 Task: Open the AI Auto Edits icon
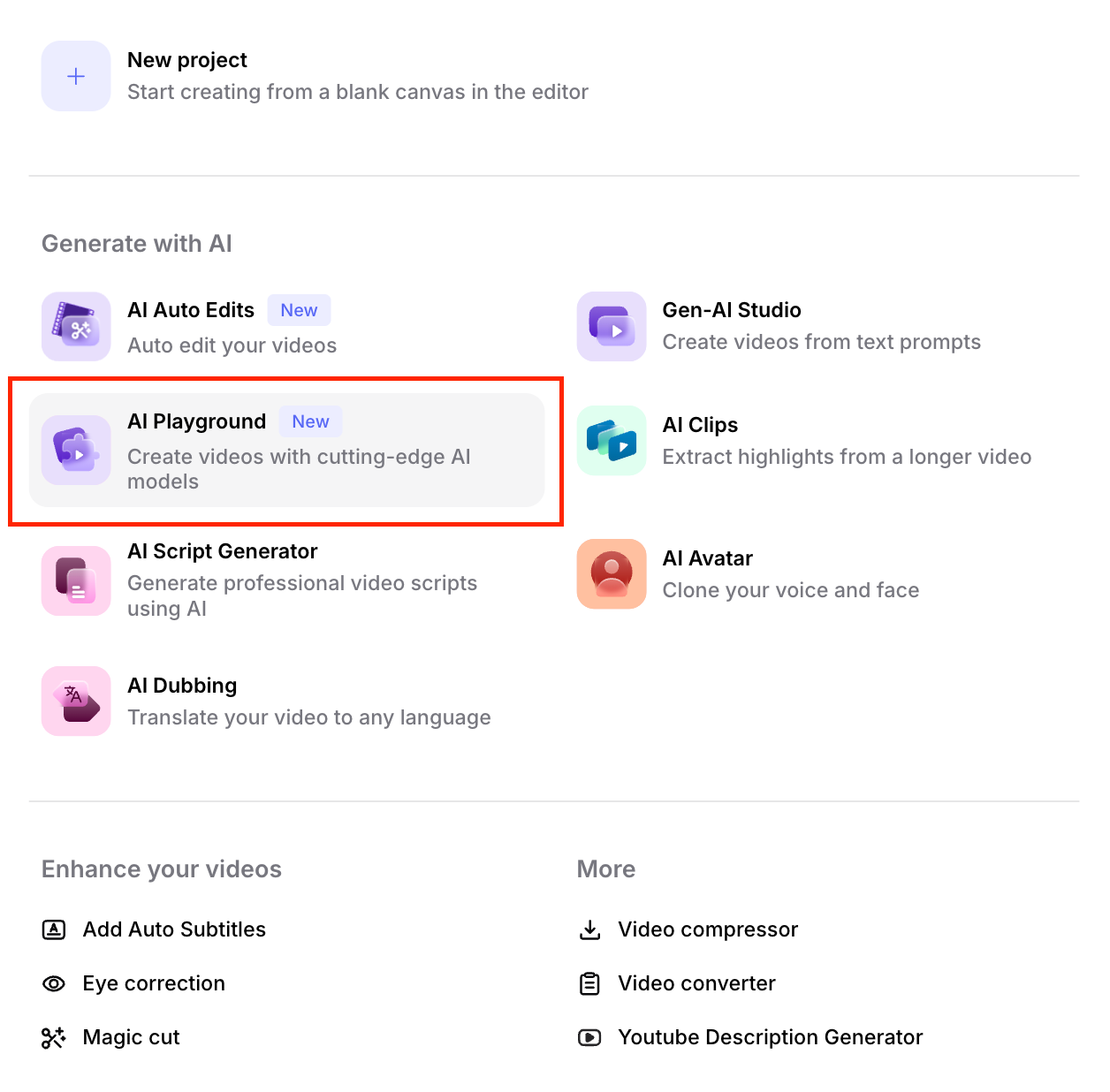click(76, 327)
